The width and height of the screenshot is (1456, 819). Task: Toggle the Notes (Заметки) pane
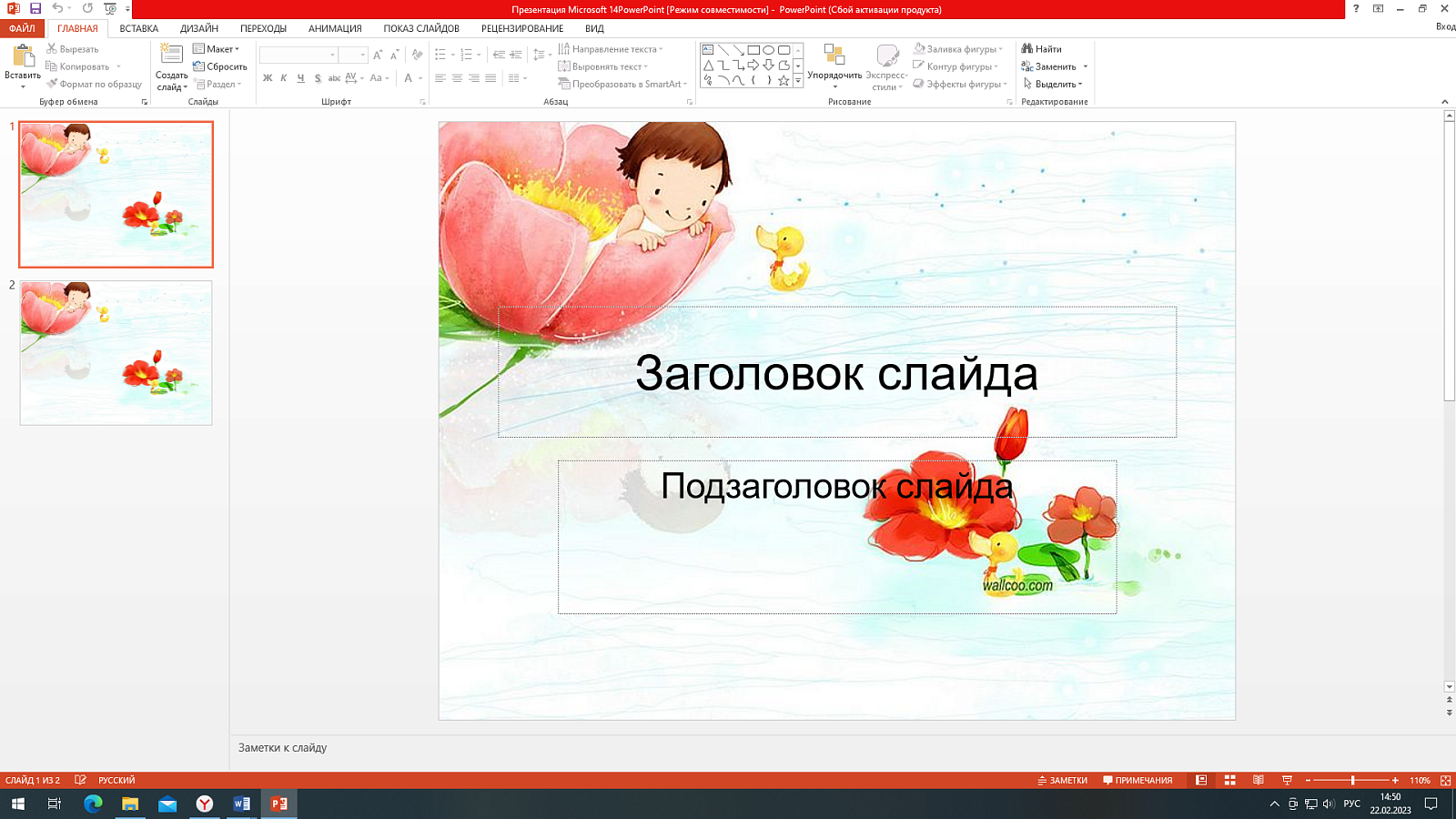point(1062,780)
